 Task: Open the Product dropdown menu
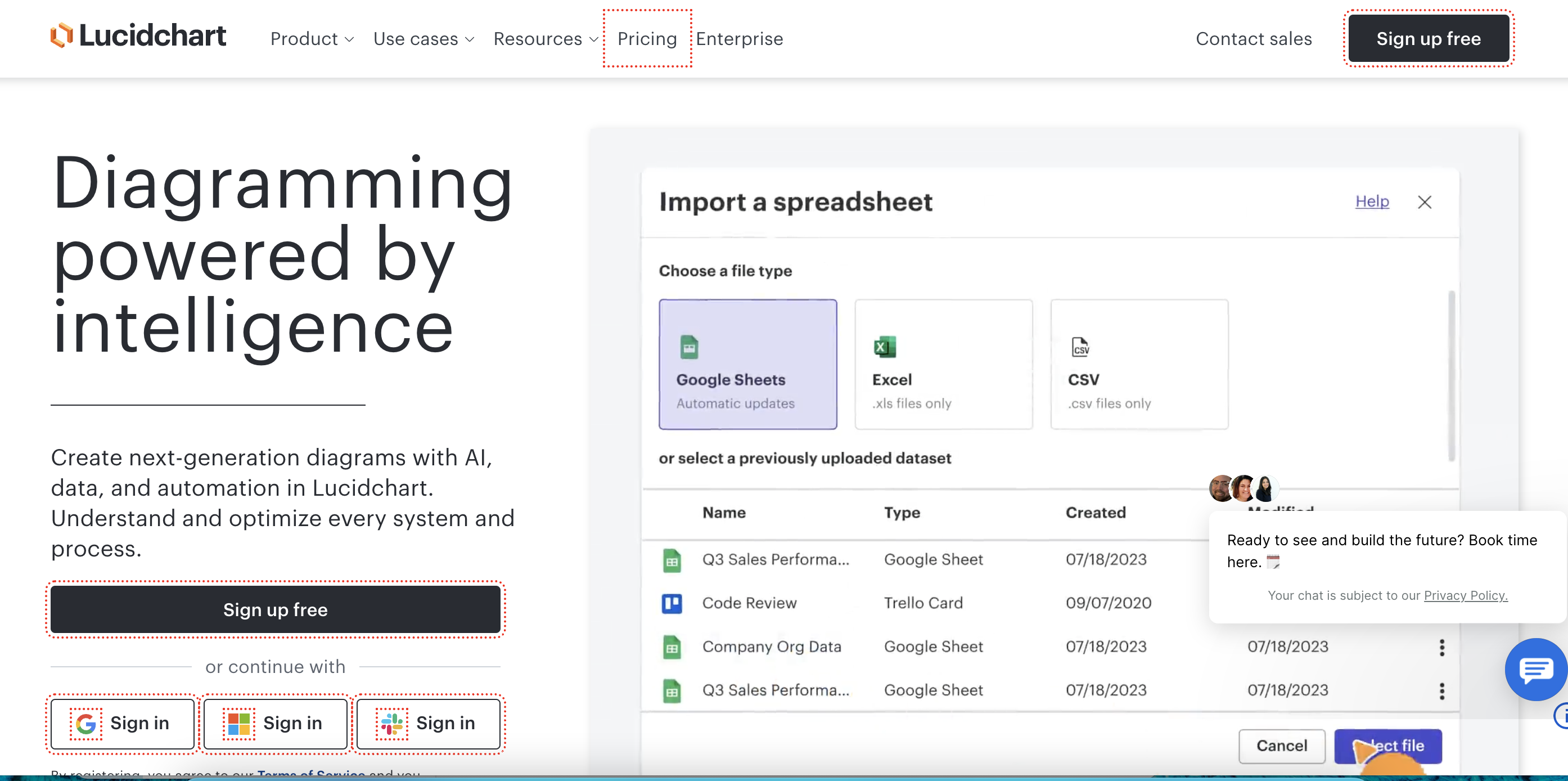point(312,39)
